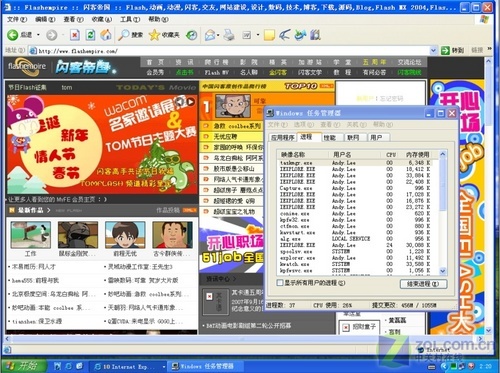Viewport: 500px width, 373px height.
Task: Open the Mail button dropdown arrow
Action: (218, 35)
